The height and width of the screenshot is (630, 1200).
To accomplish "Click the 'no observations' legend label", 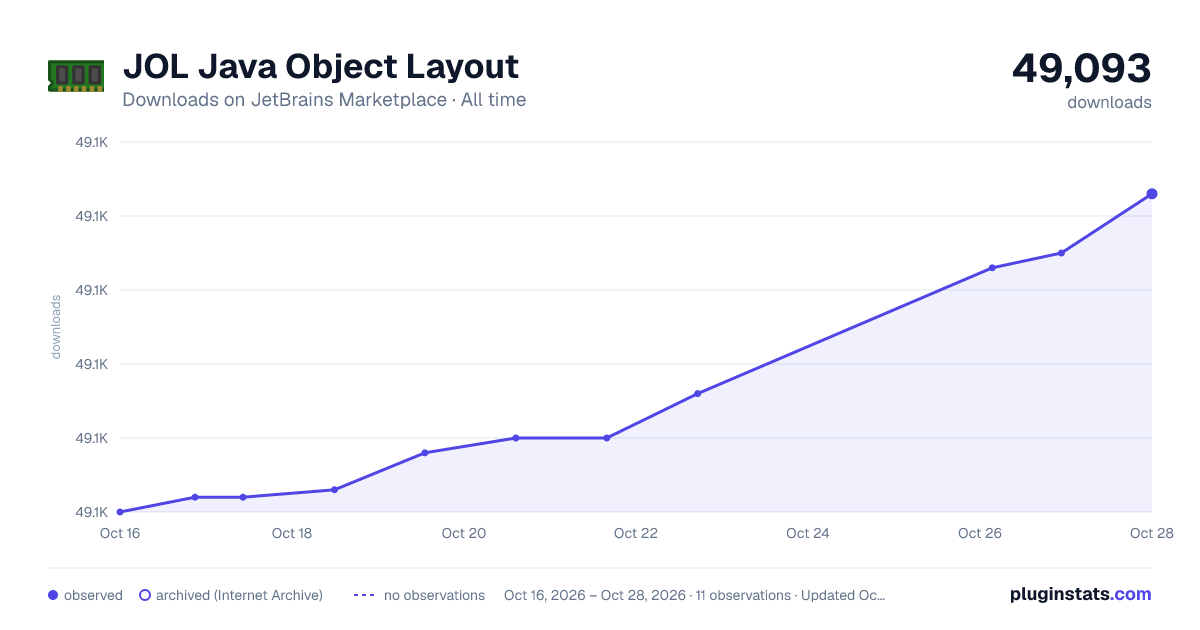I will 434,595.
